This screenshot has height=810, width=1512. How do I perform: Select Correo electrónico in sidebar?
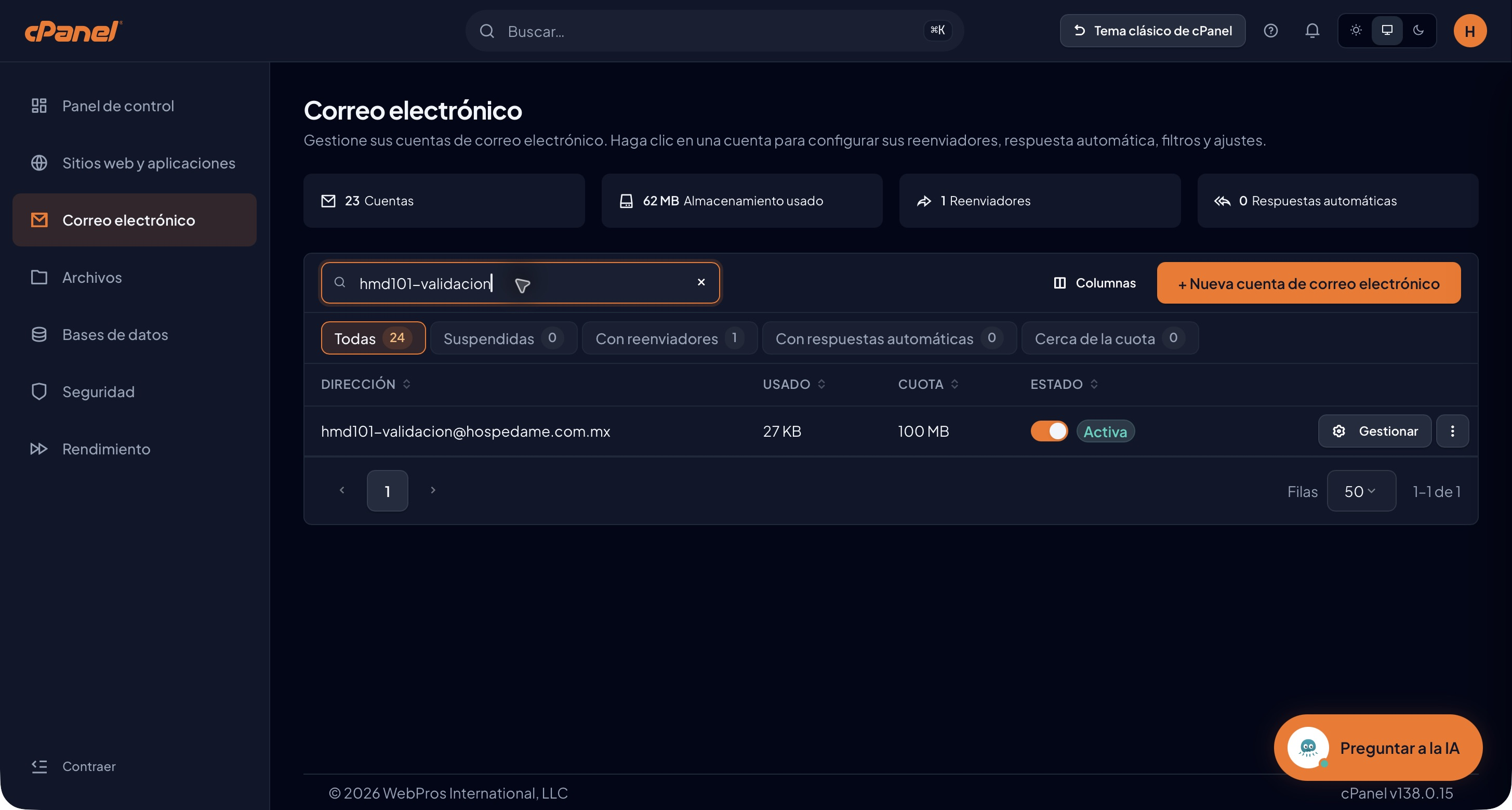pos(135,220)
